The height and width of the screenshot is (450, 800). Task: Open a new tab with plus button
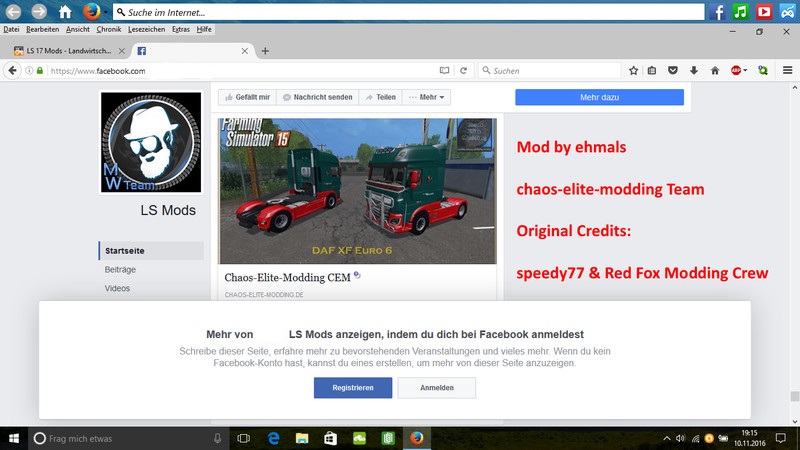[x=265, y=51]
